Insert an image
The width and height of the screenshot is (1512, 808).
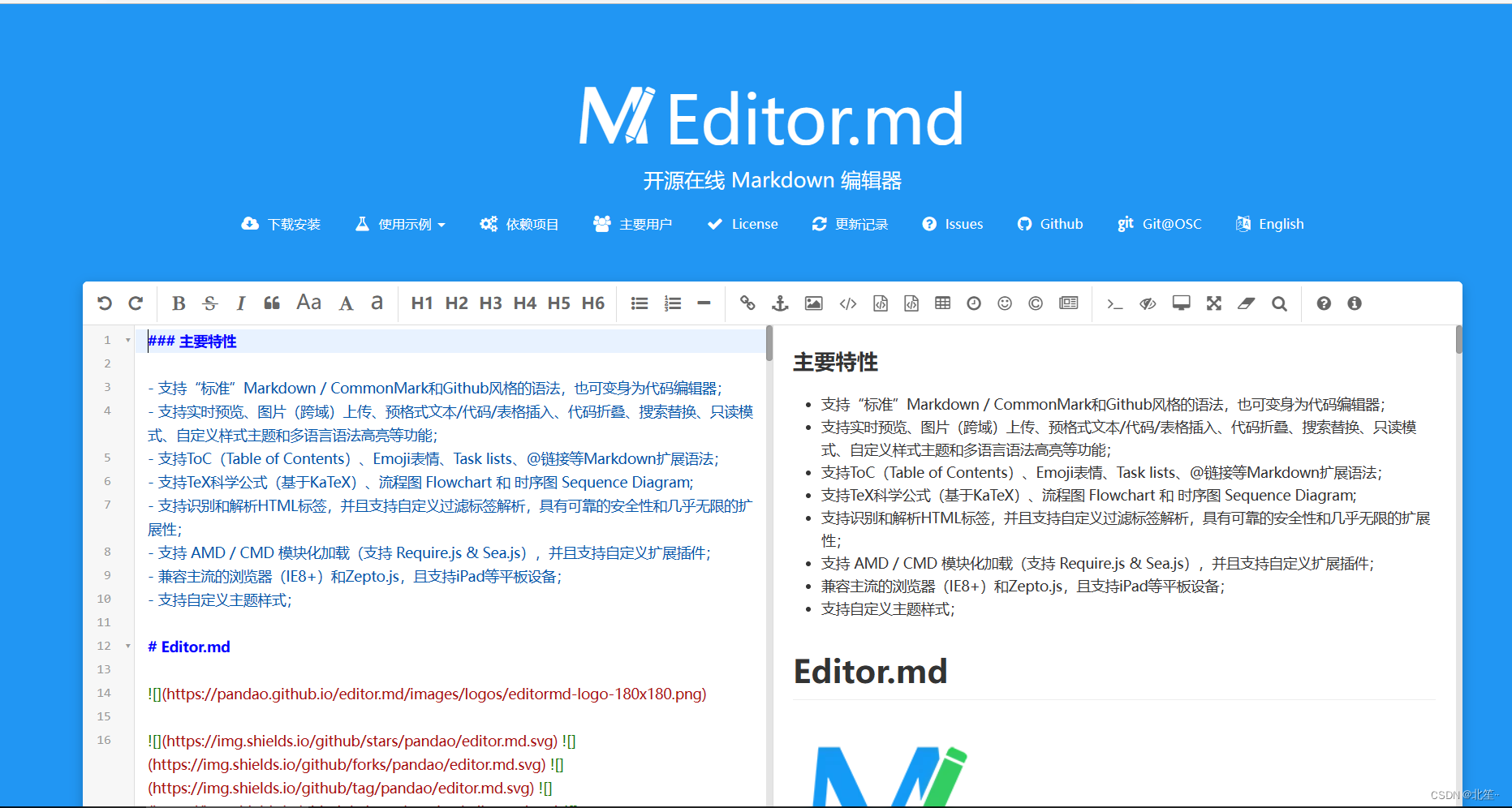pyautogui.click(x=813, y=303)
